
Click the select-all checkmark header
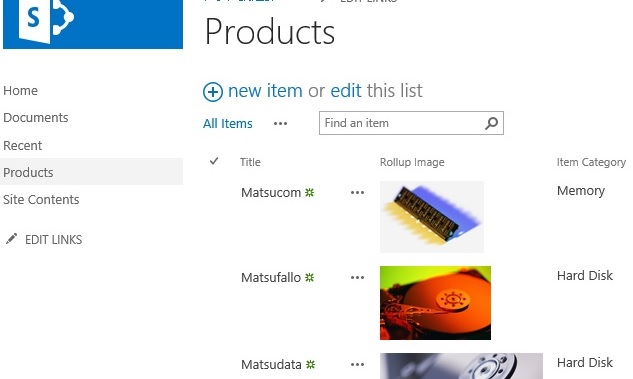point(214,161)
